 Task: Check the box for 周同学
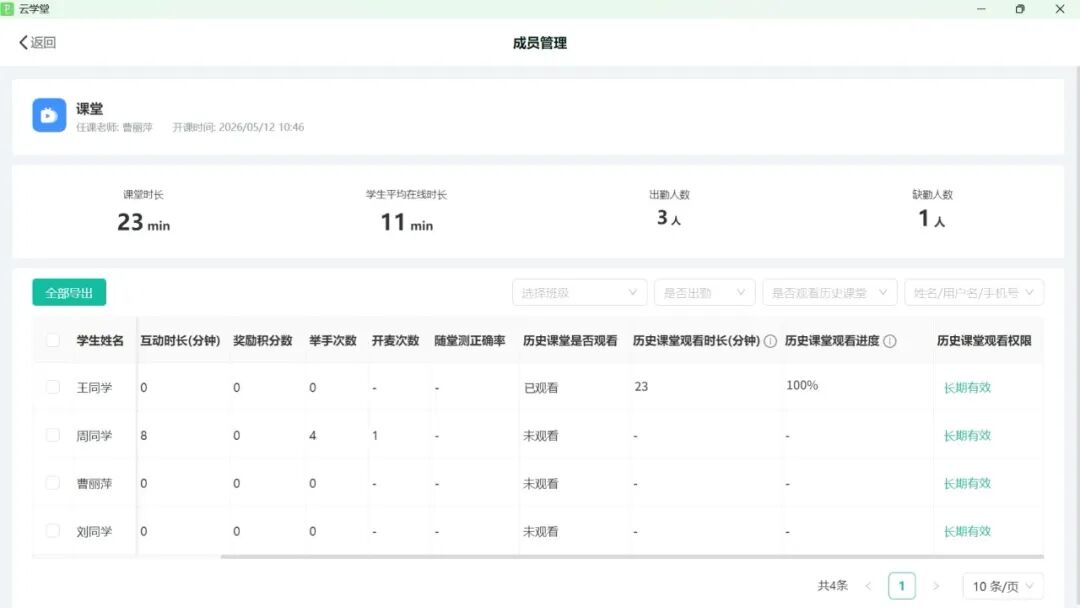[x=53, y=435]
